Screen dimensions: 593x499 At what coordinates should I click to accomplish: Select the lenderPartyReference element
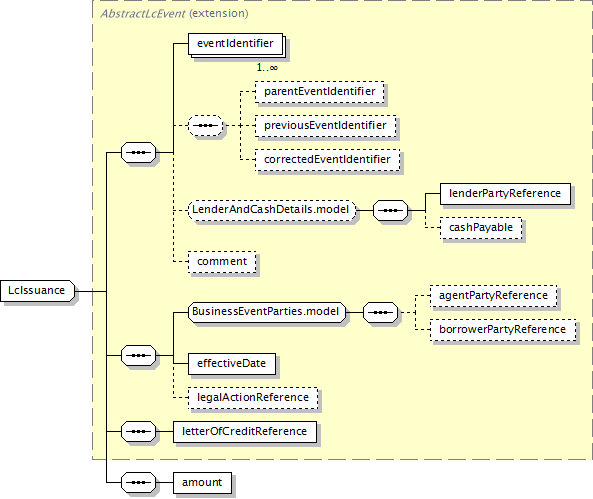coord(505,194)
